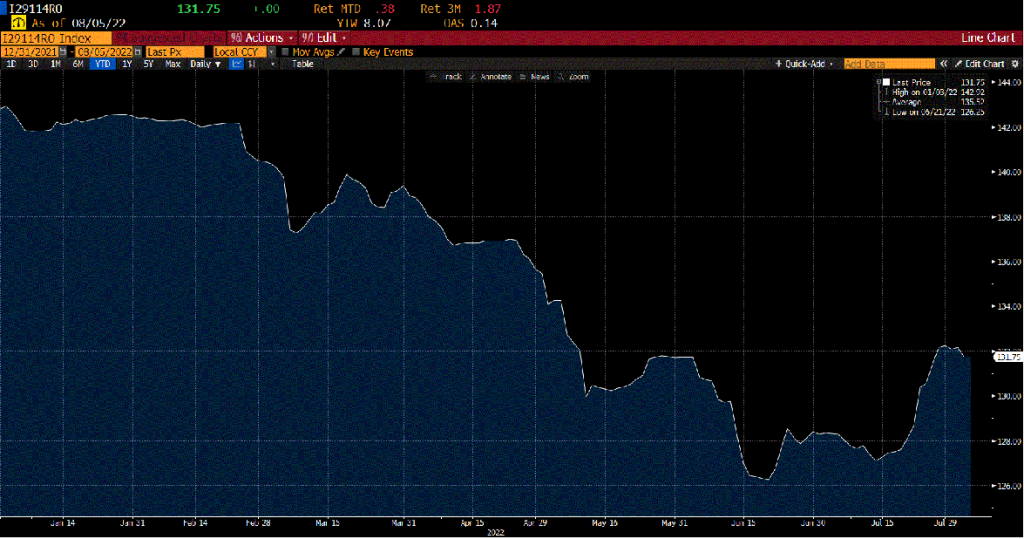Open the Actions menu
This screenshot has width=1024, height=539.
pos(262,37)
